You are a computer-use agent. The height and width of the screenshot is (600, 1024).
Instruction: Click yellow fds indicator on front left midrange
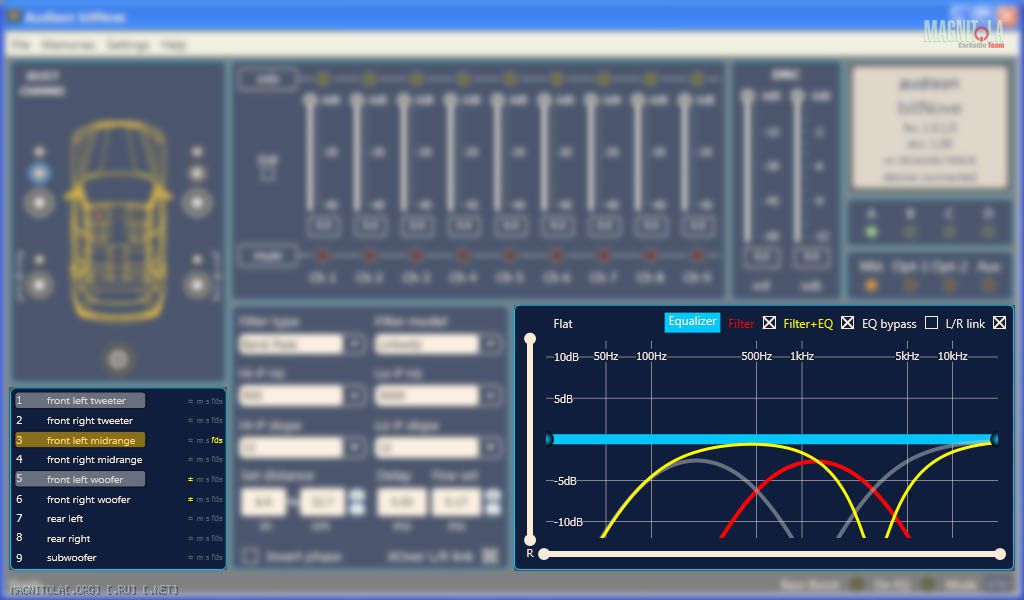point(217,441)
